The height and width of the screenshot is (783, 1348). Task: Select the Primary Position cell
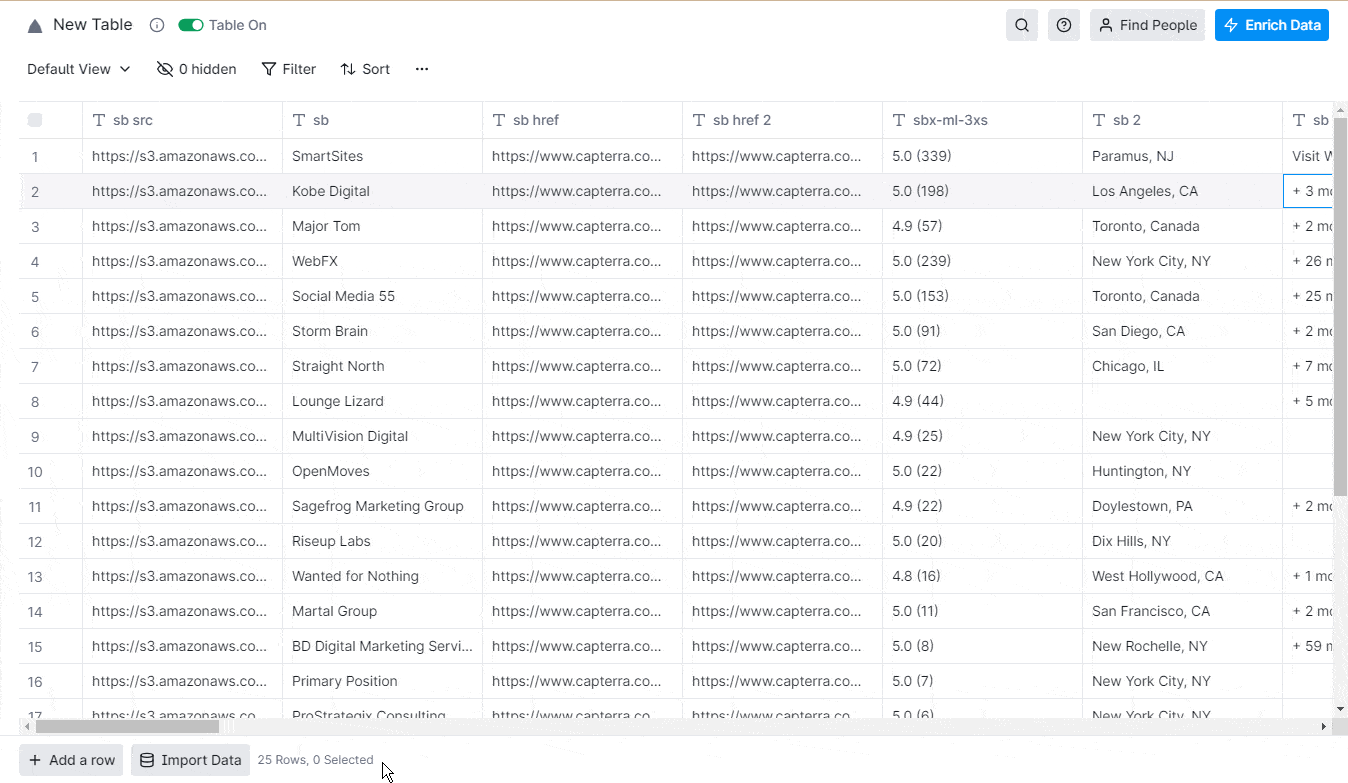tap(382, 681)
